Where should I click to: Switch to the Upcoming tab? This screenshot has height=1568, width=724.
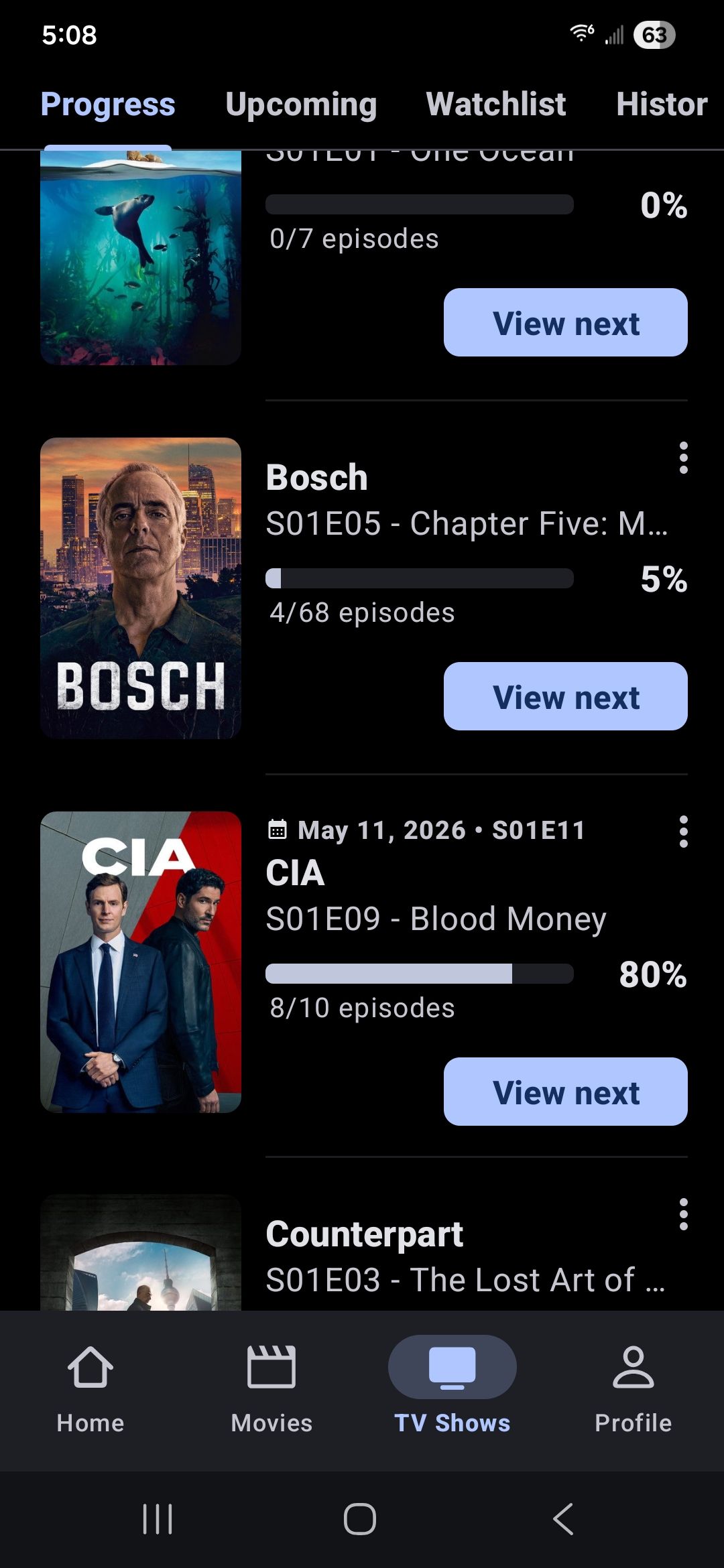301,104
